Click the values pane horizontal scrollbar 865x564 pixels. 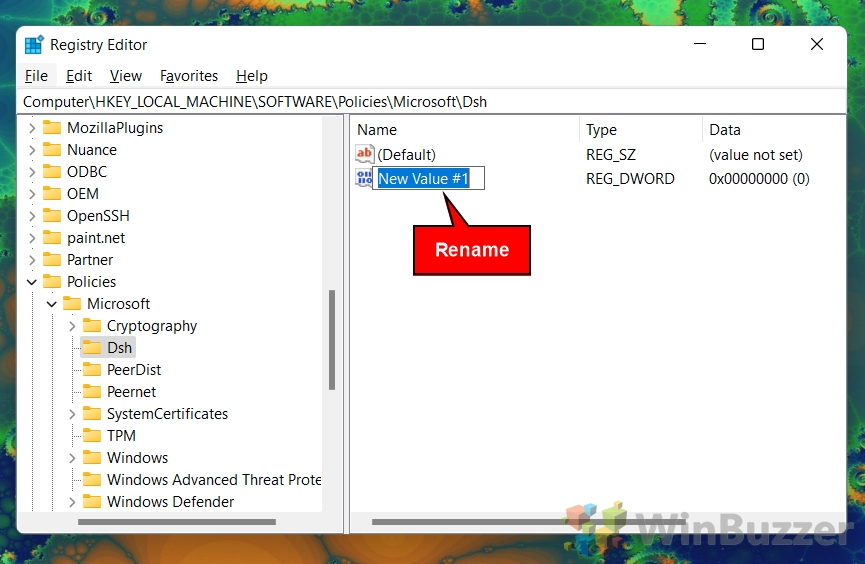click(x=528, y=522)
